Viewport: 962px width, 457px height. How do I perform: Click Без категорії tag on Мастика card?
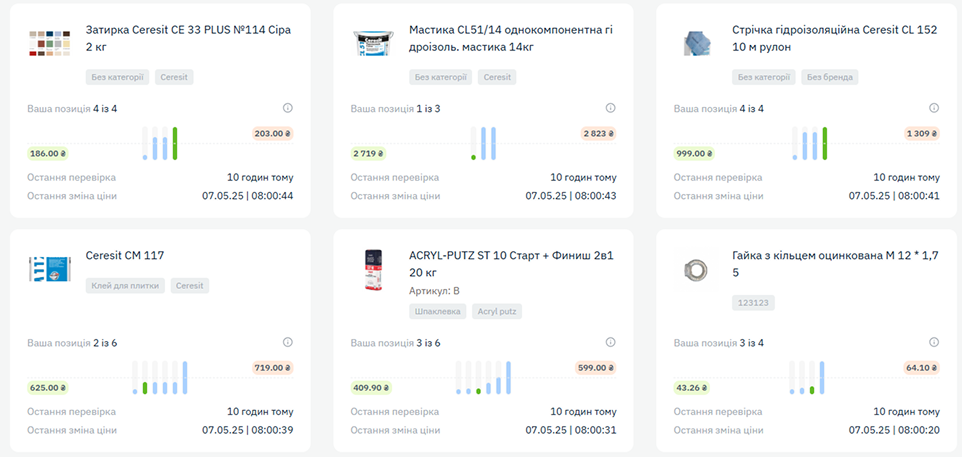click(x=441, y=77)
